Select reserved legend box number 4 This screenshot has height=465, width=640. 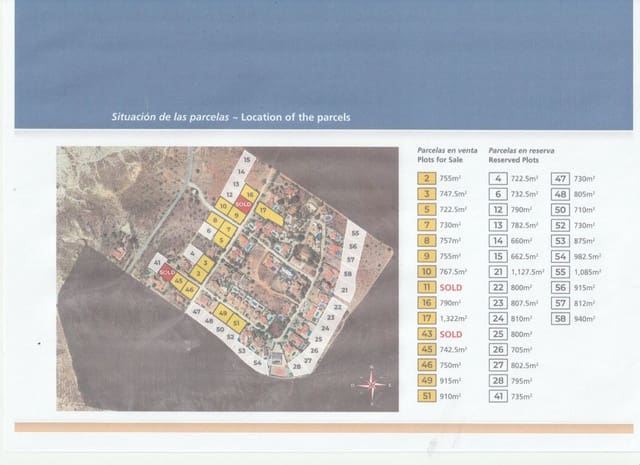[x=498, y=178]
